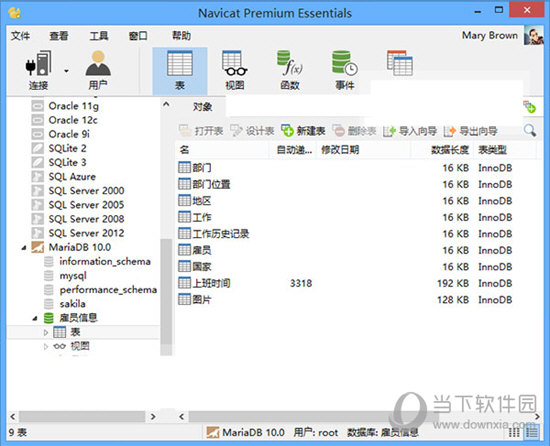Expand the 表 tree node
Viewport: 550px width, 446px height.
(46, 332)
